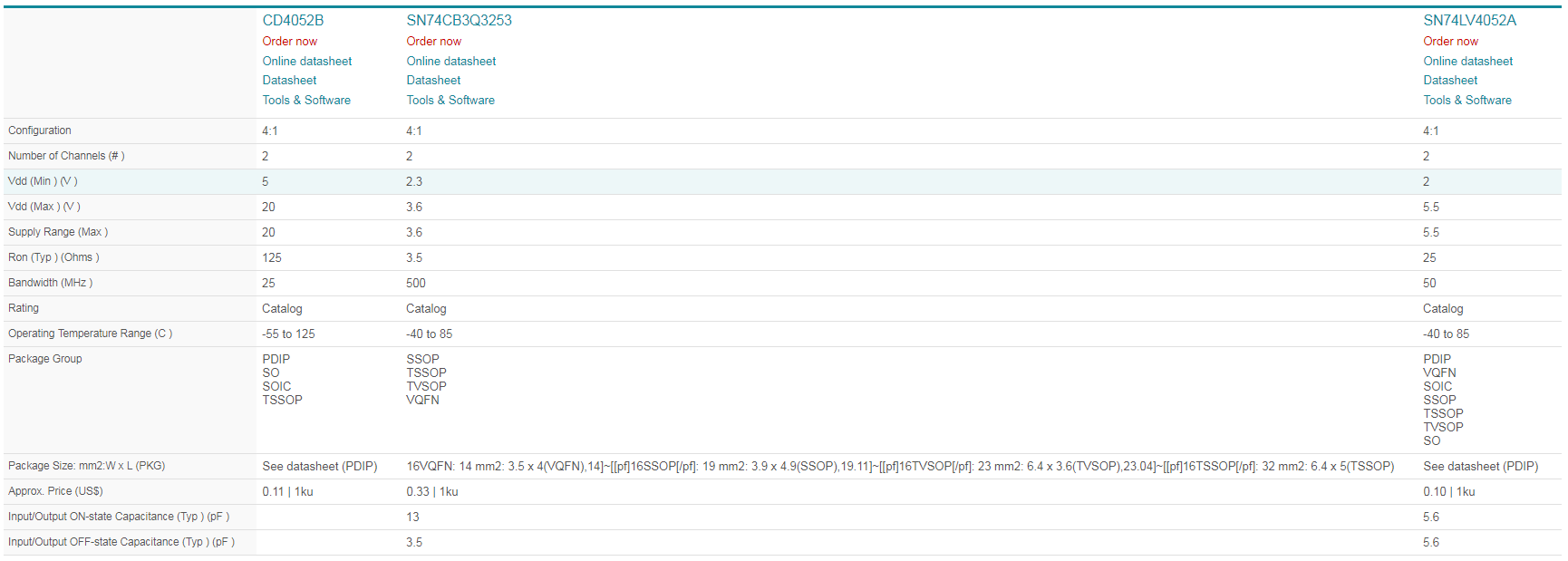The image size is (1568, 561).
Task: Select the Operating Temperature Range (C) label
Action: point(90,334)
